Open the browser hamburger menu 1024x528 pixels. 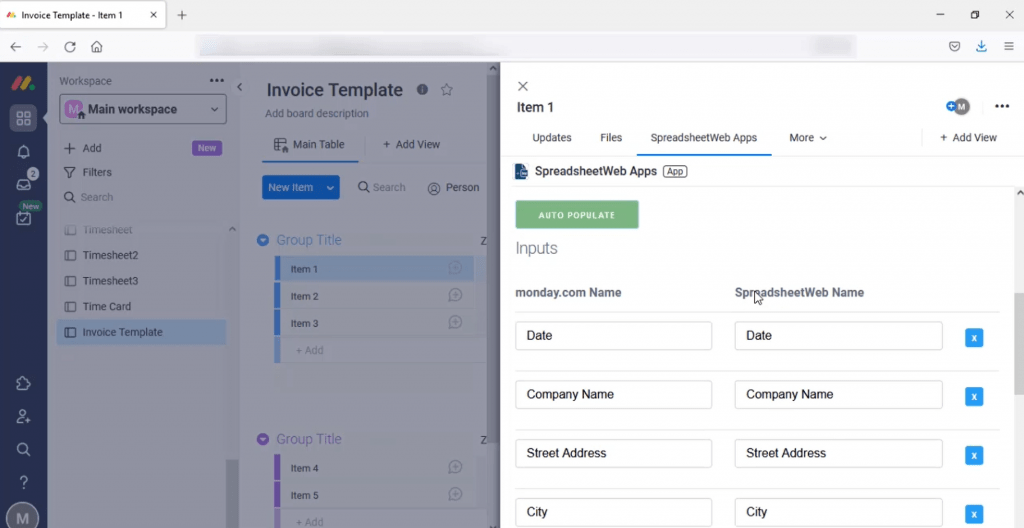1009,46
